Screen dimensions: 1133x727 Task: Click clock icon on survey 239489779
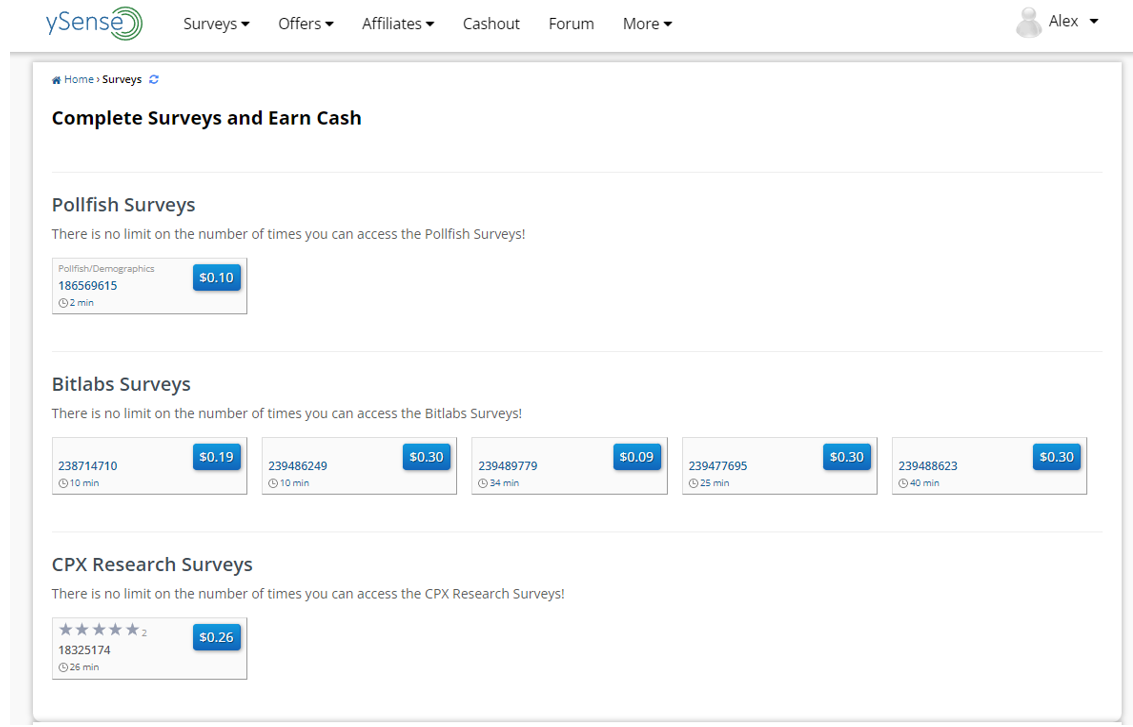483,483
